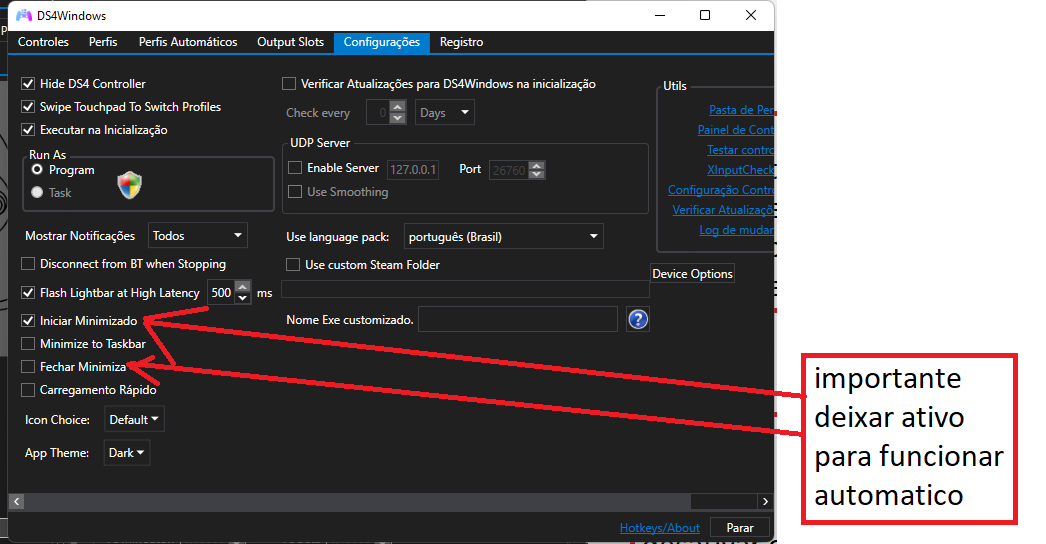Increase the UDP Port stepper
The width and height of the screenshot is (1046, 544).
537,164
